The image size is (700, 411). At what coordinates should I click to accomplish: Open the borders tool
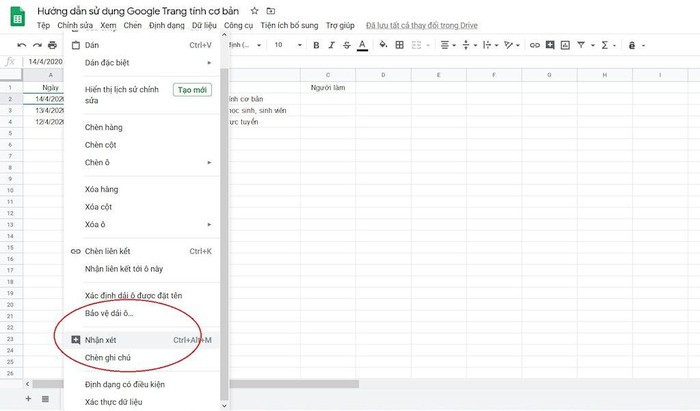[x=398, y=45]
